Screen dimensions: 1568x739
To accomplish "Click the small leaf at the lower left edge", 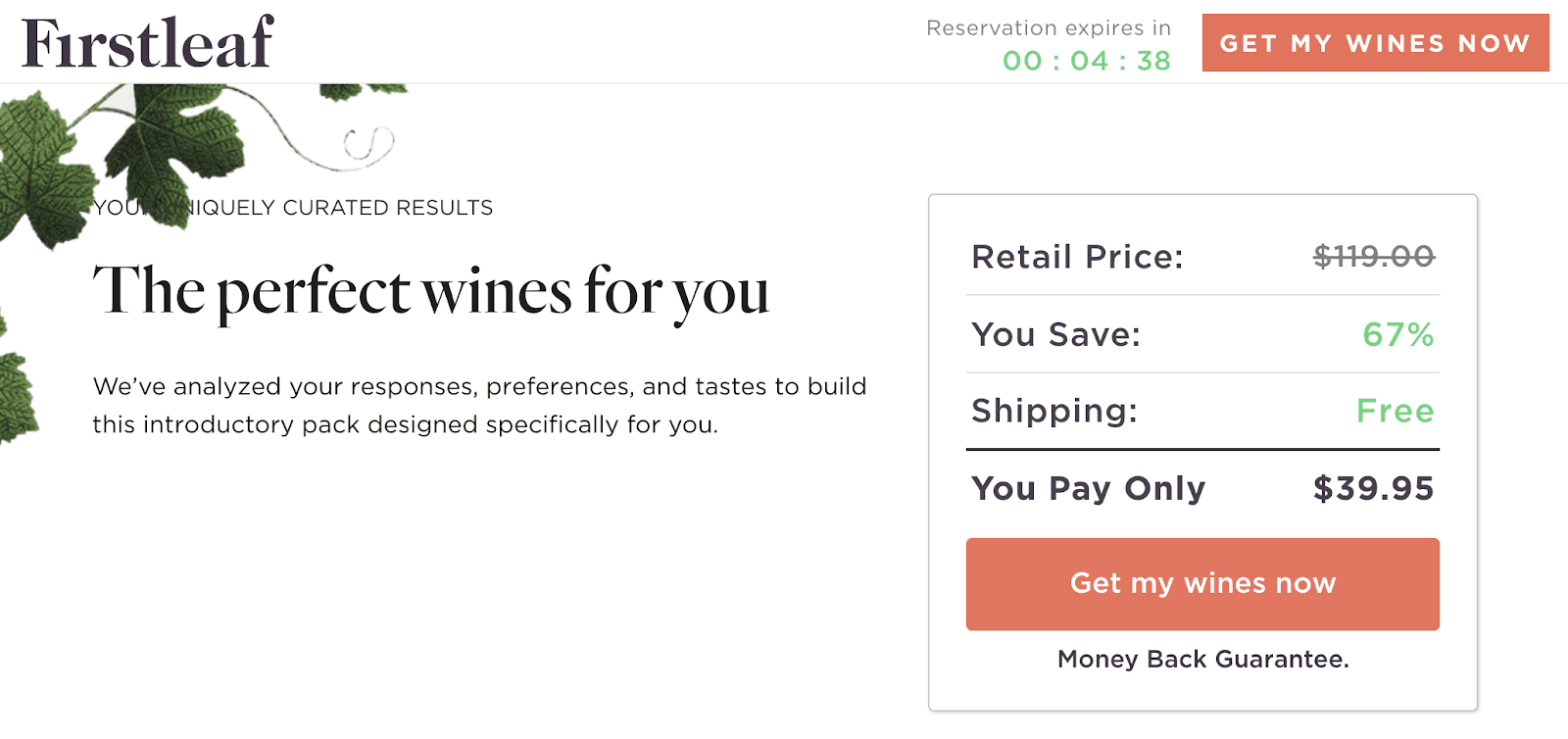I will coord(18,397).
